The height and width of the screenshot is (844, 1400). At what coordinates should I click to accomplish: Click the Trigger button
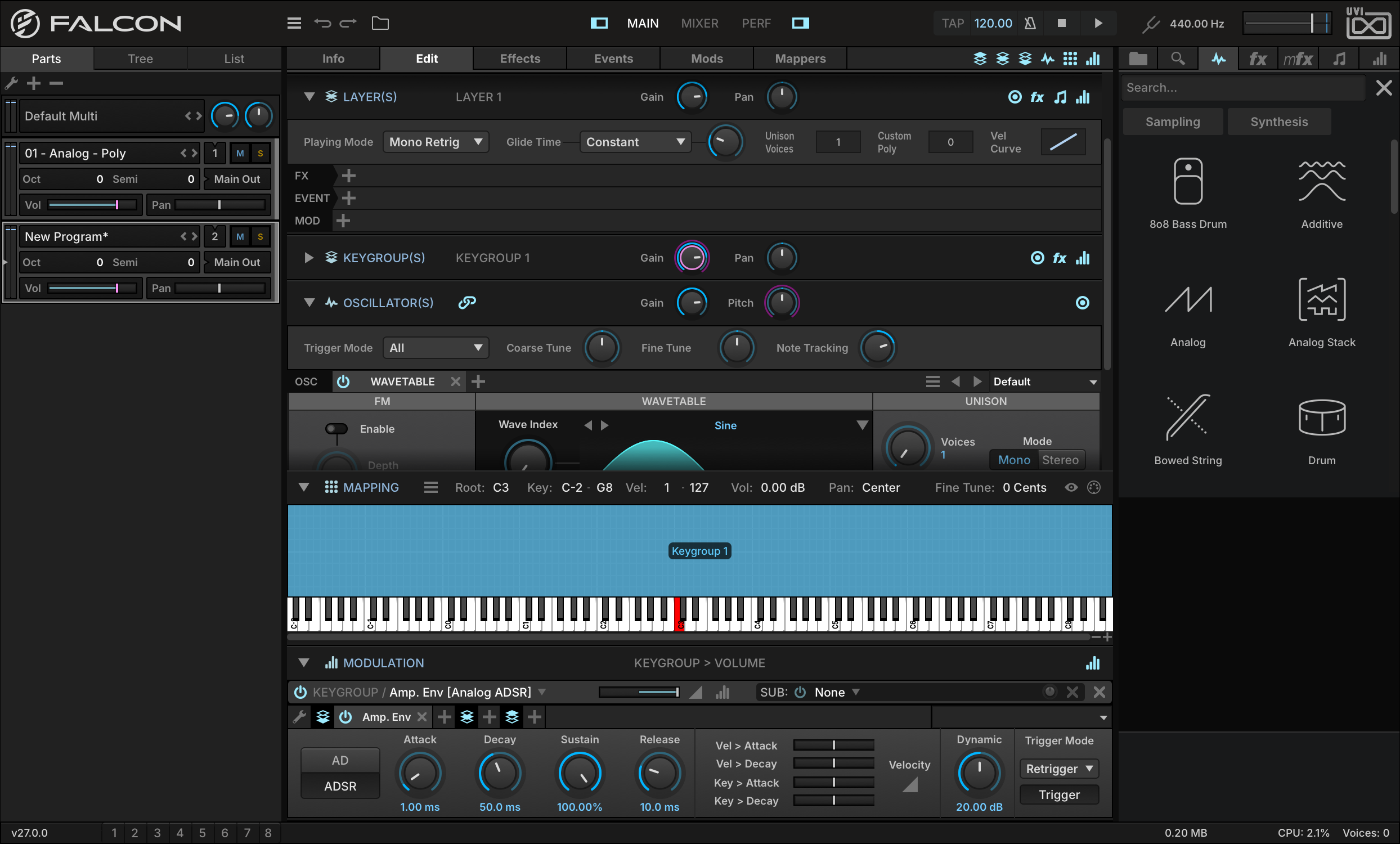click(x=1059, y=794)
